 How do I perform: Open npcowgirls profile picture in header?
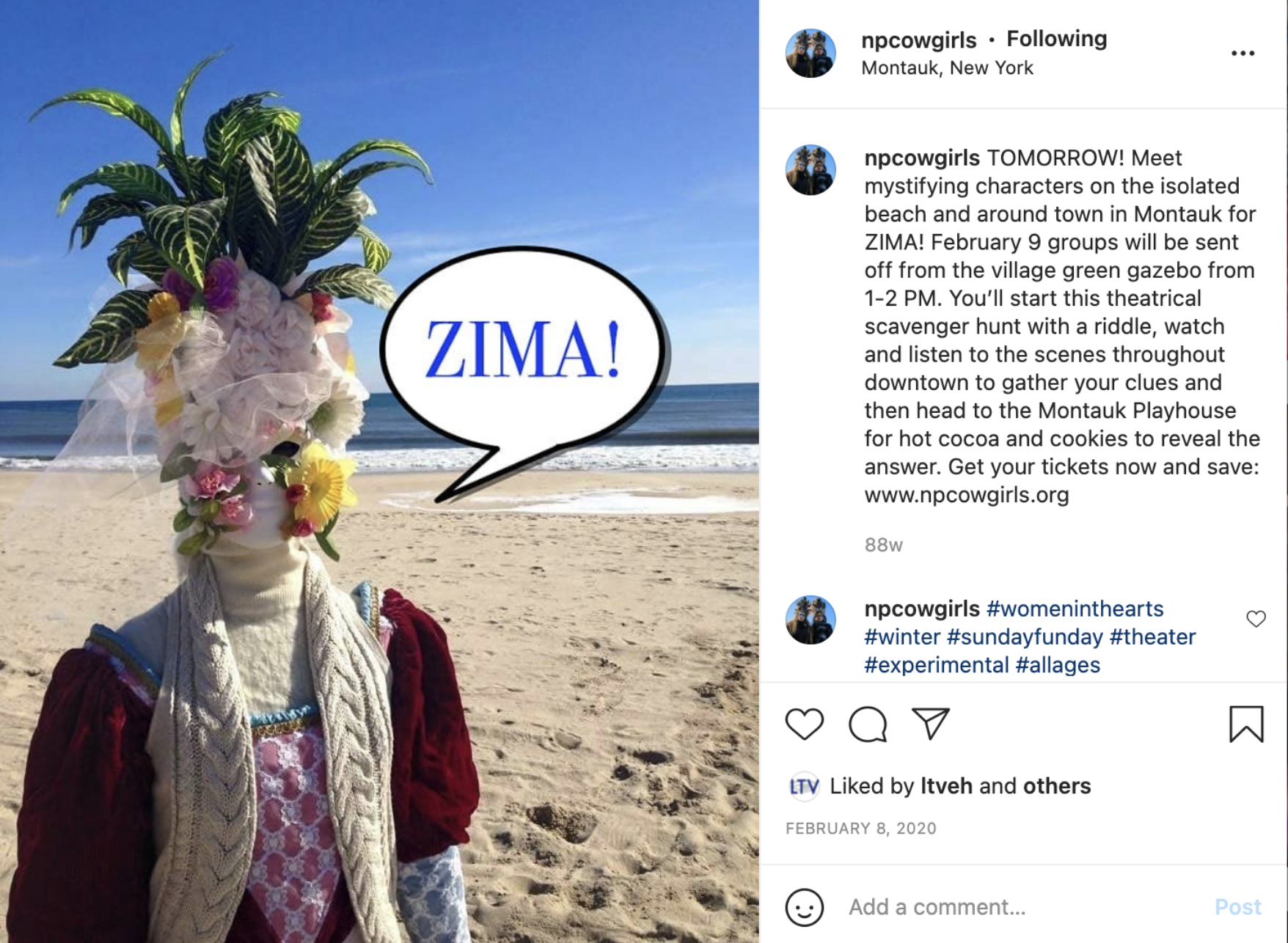(811, 54)
